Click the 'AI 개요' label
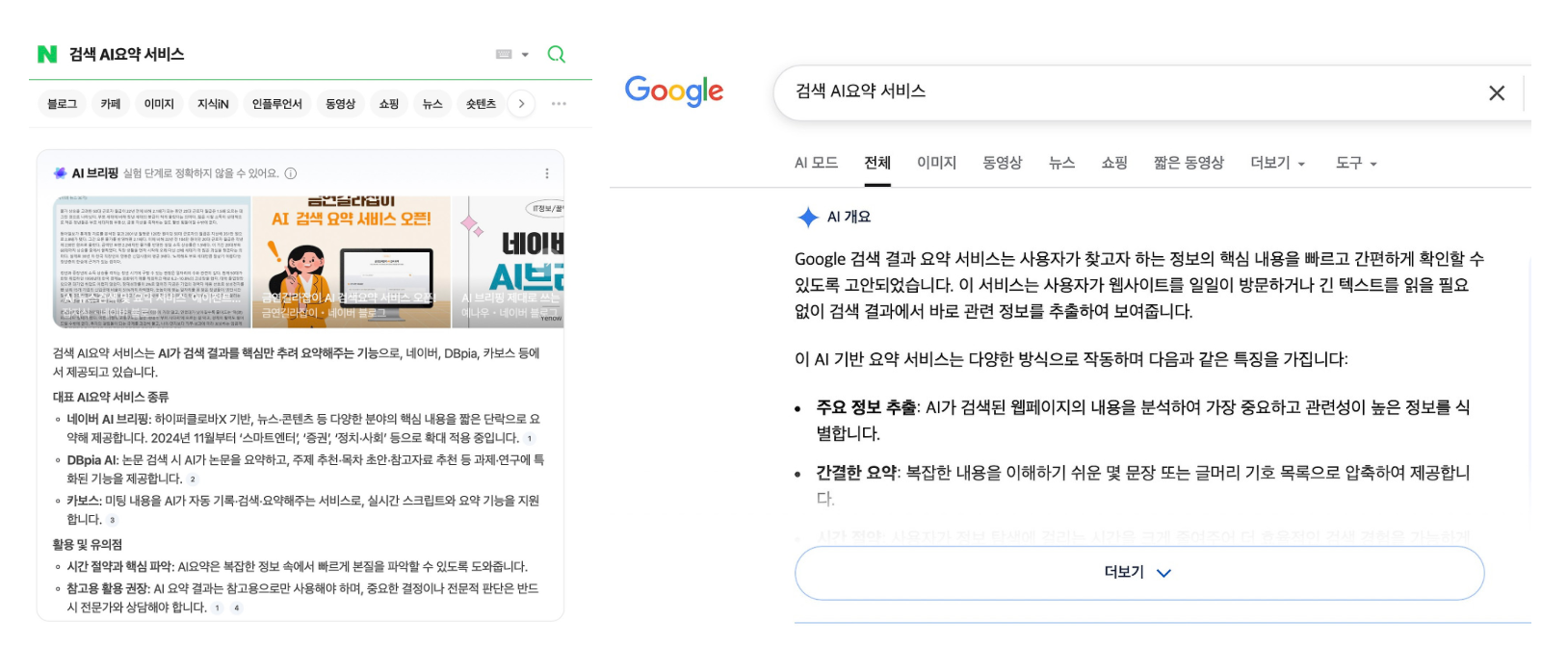This screenshot has height=647, width=1568. 849,217
